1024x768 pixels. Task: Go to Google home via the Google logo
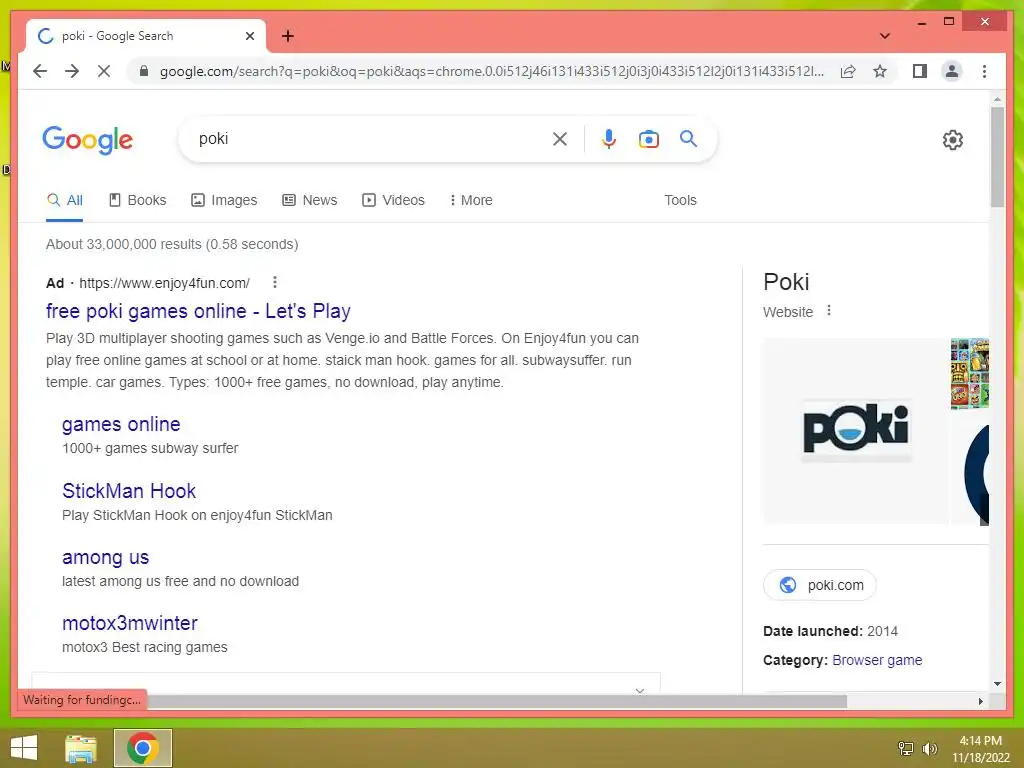88,140
